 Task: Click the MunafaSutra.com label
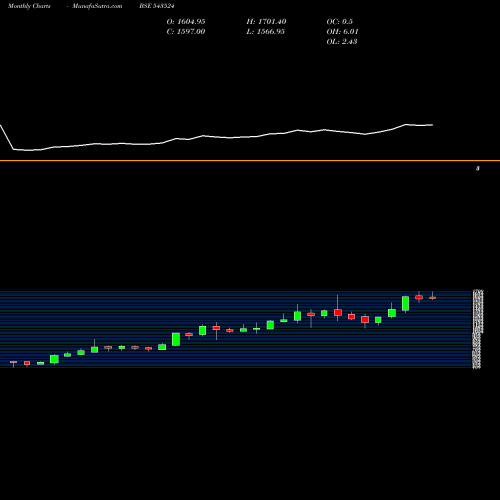(97, 6)
